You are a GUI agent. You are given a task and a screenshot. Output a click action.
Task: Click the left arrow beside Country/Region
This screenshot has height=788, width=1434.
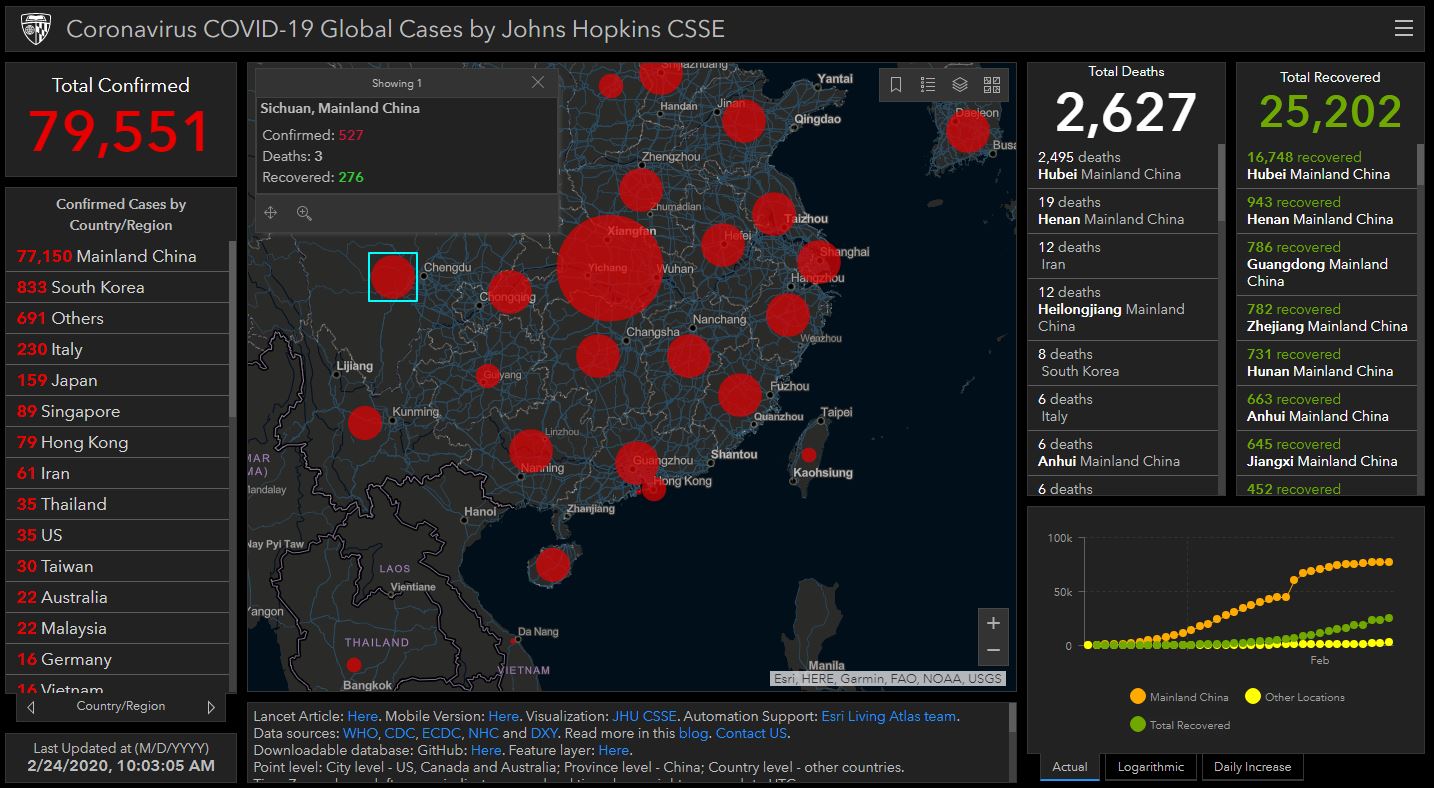pos(31,707)
